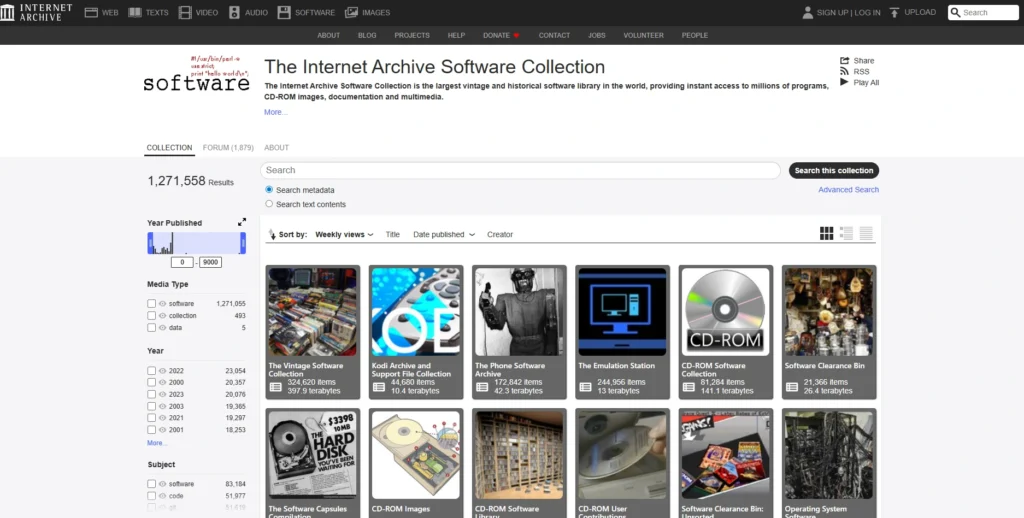Screen dimensions: 1024x518
Task: Open the Images media icon
Action: [351, 12]
